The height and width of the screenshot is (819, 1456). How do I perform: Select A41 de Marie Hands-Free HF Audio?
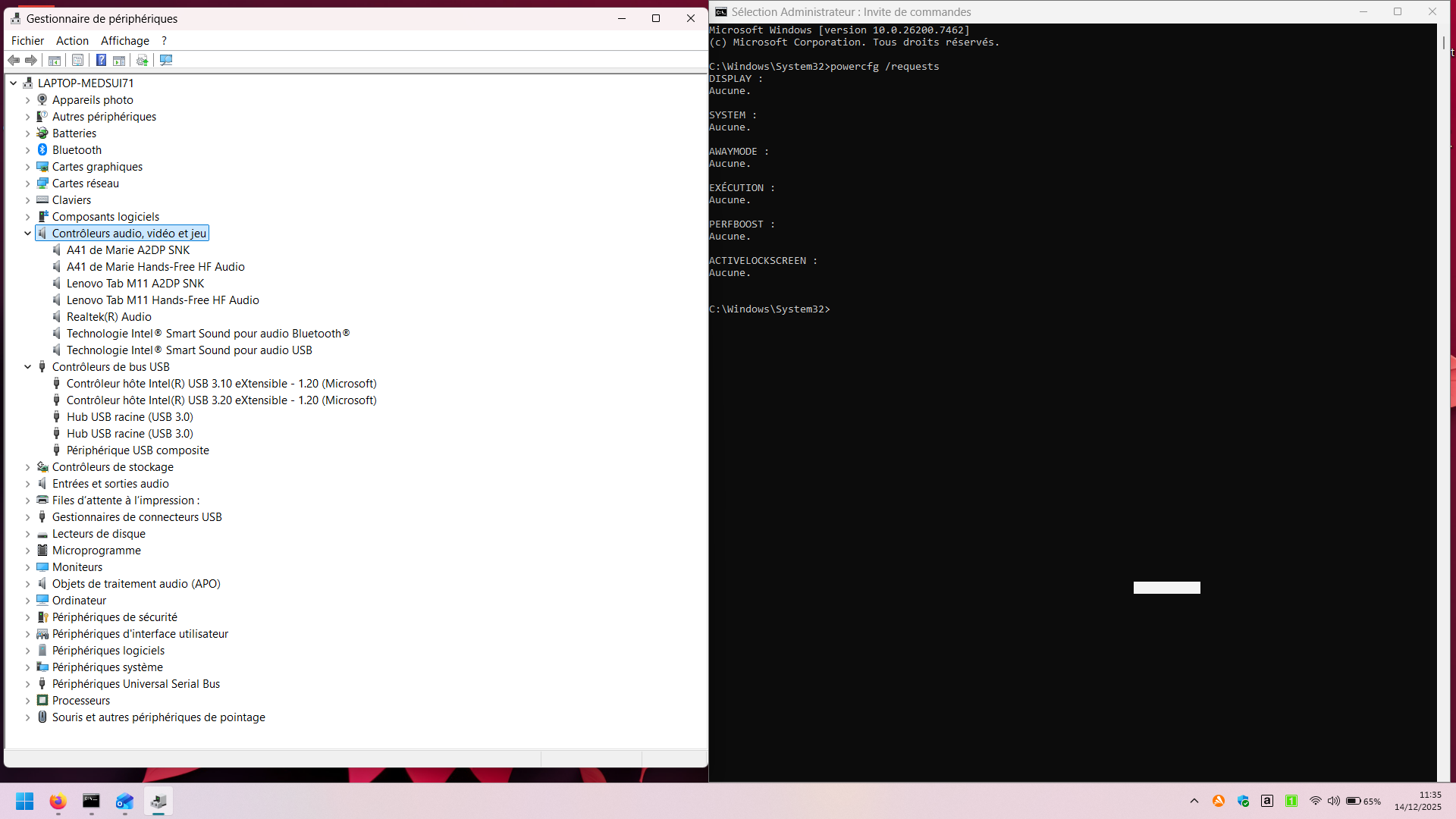pos(155,267)
